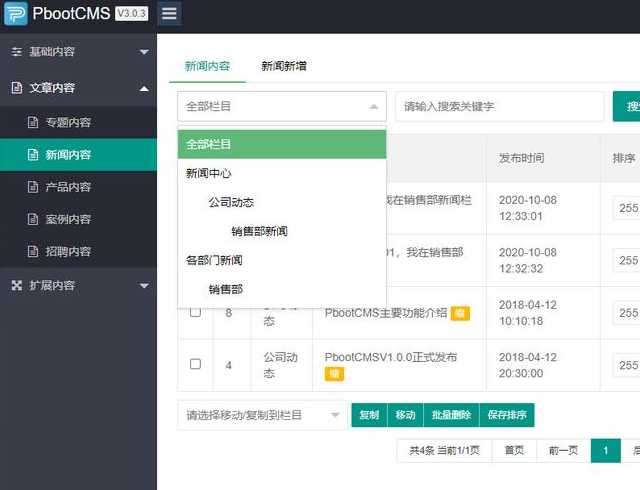Switch to the 新闻新增 tab
The image size is (640, 490).
tap(284, 66)
